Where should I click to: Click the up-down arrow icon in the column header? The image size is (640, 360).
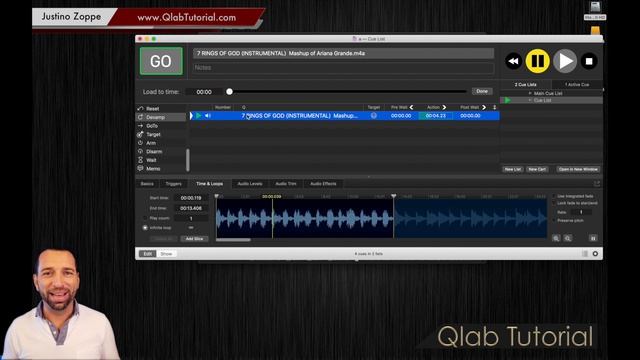click(494, 107)
